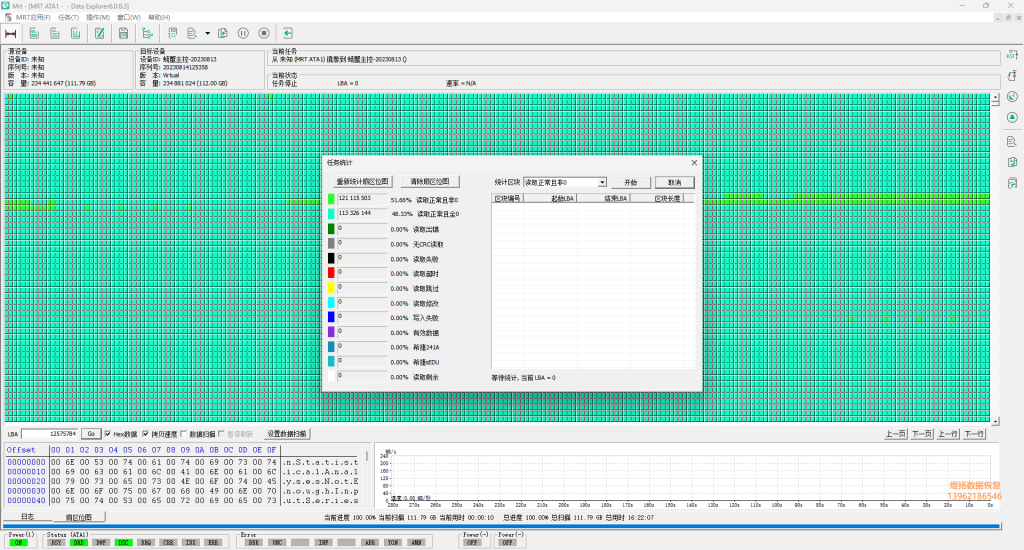Click the second green document toolbar icon

[x=55, y=33]
